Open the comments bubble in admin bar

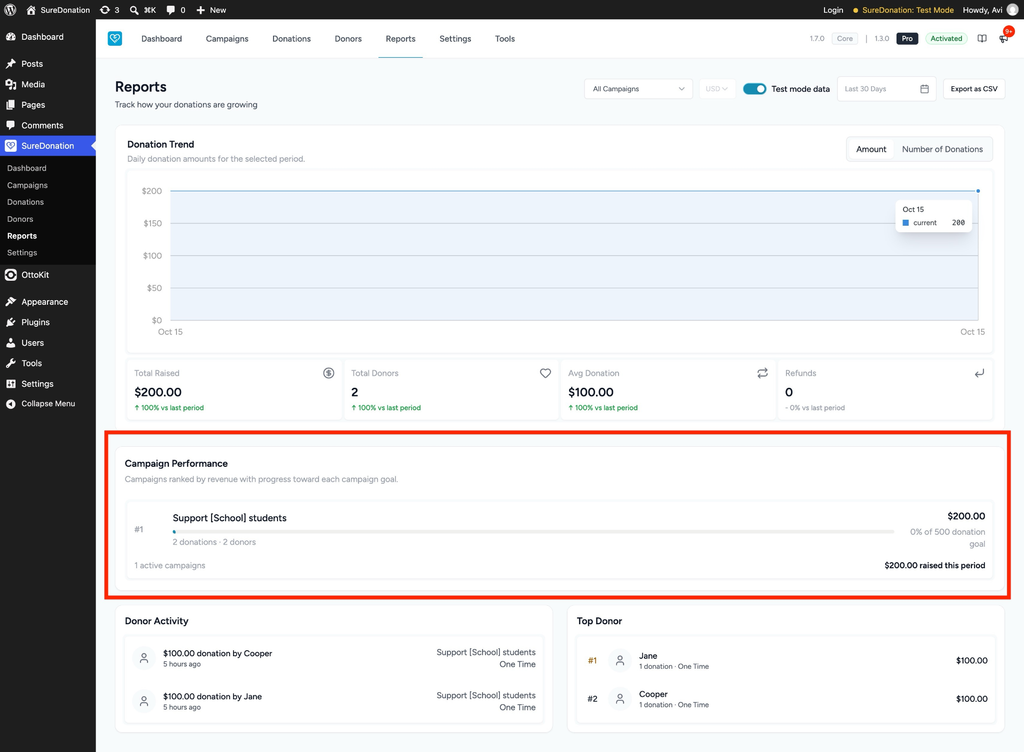[170, 10]
